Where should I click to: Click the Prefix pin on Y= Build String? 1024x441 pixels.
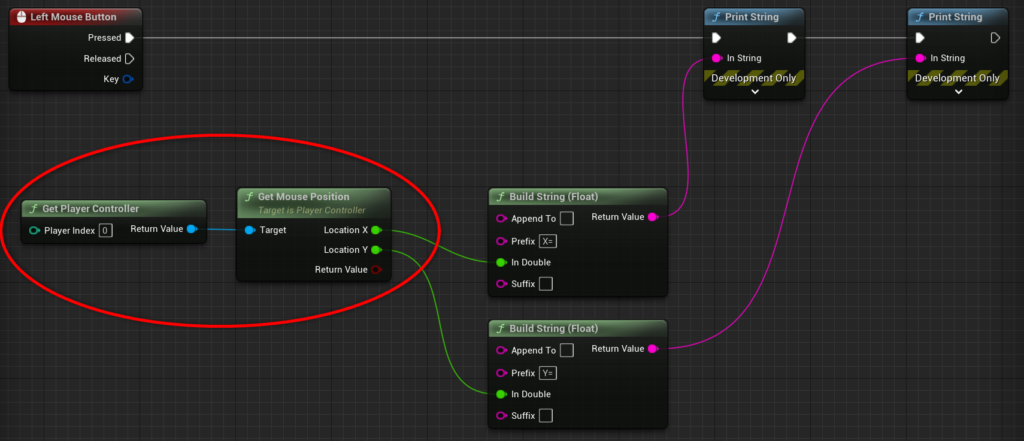click(502, 373)
